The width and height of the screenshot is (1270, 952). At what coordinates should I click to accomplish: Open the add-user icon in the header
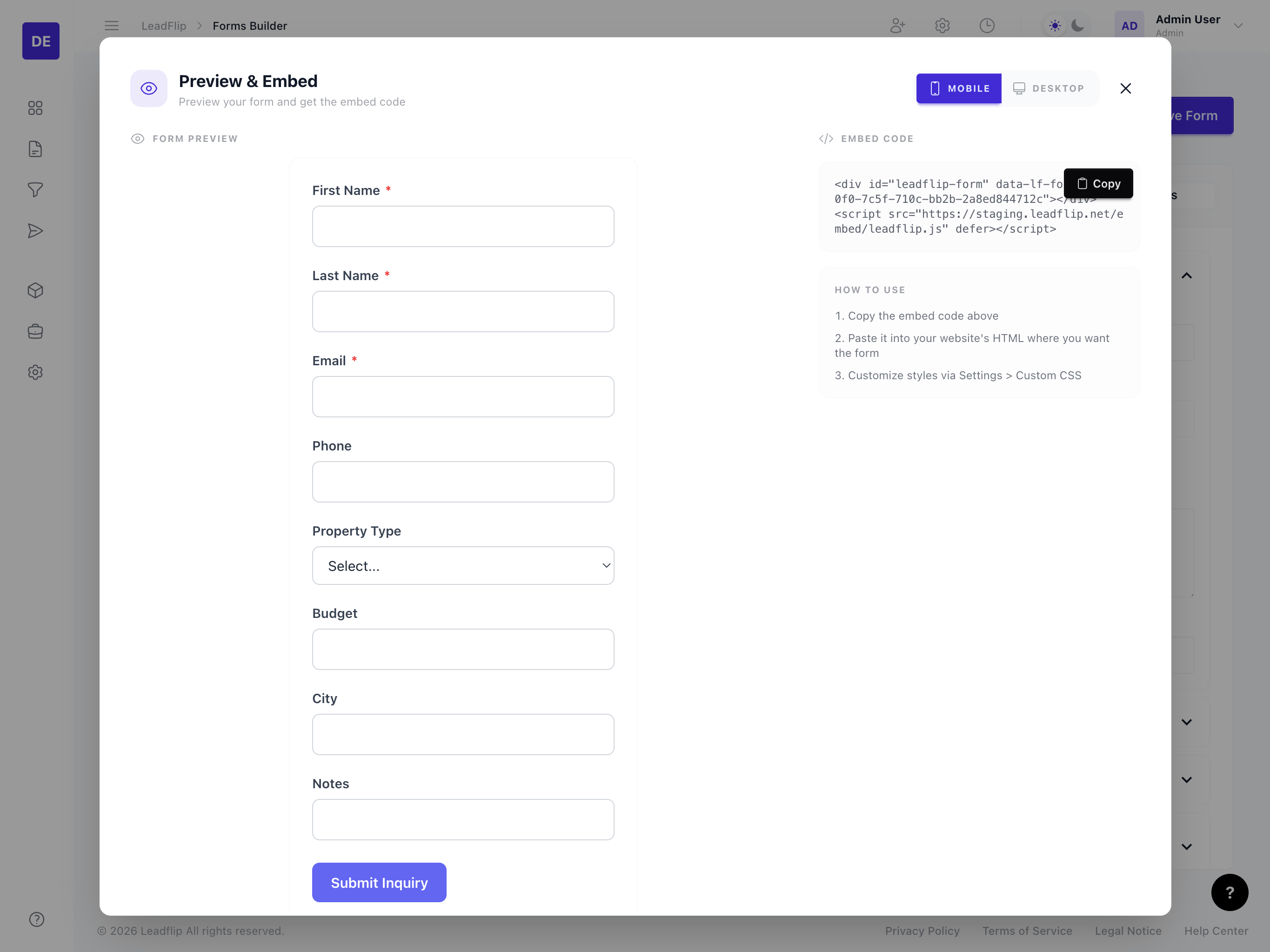pyautogui.click(x=897, y=25)
